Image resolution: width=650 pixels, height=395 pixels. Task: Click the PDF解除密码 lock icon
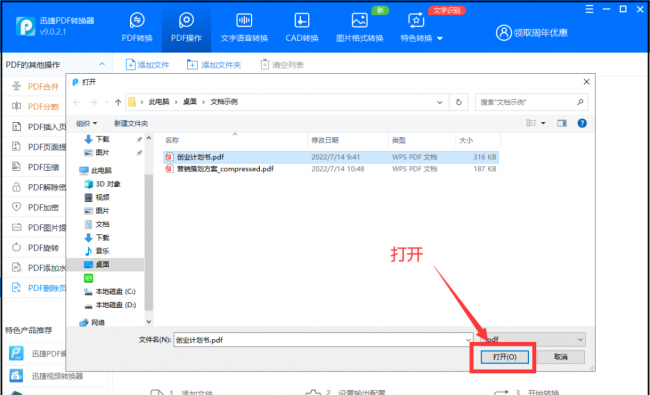16,187
